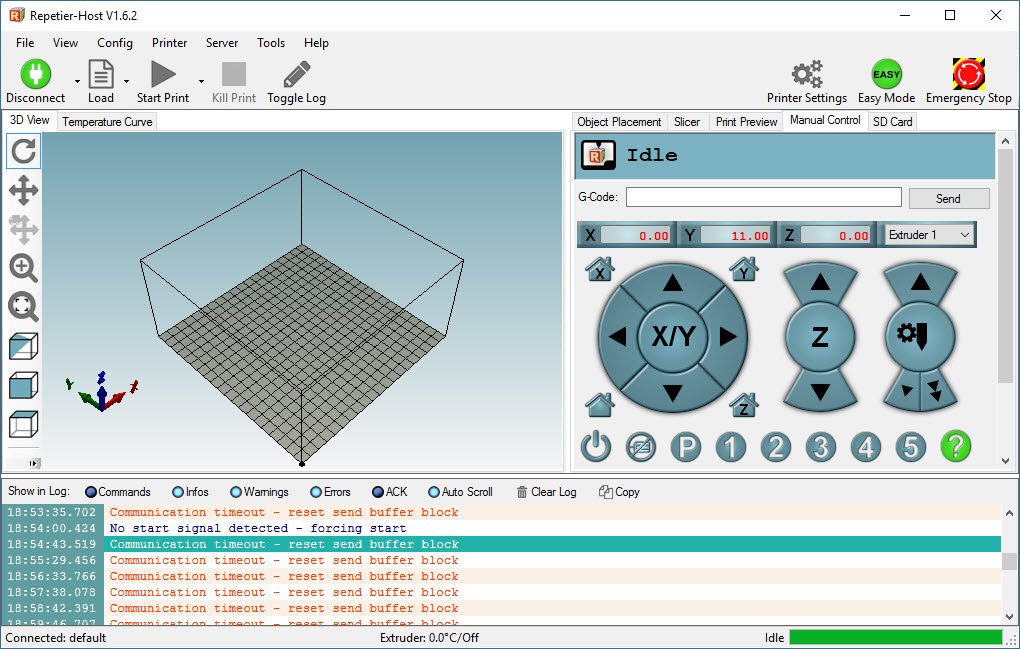
Task: Toggle Warnings in log filter
Action: point(259,492)
